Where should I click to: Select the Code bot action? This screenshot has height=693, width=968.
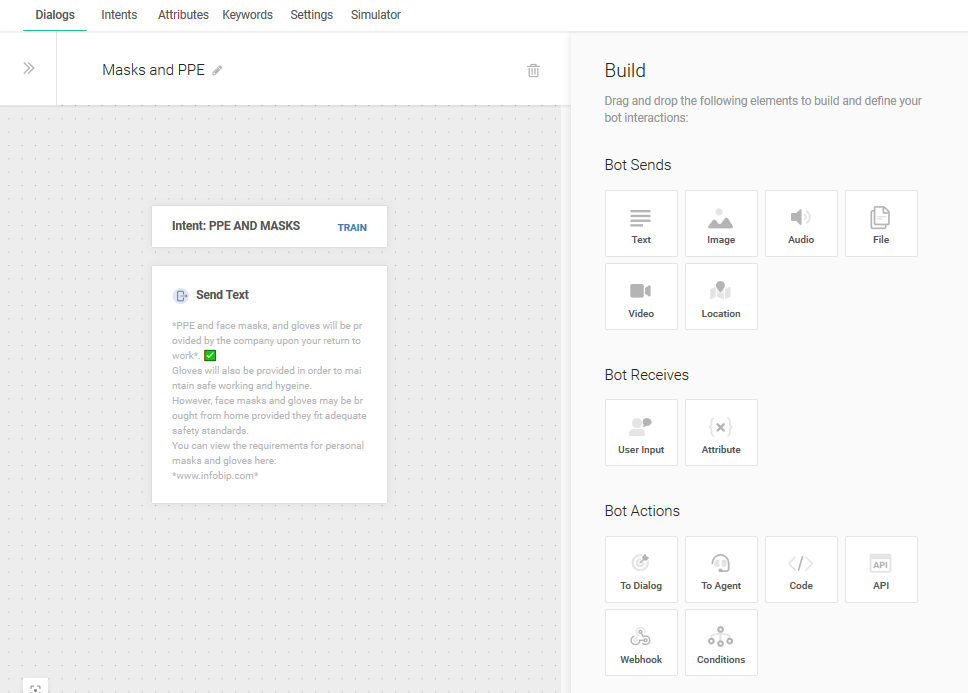tap(801, 570)
